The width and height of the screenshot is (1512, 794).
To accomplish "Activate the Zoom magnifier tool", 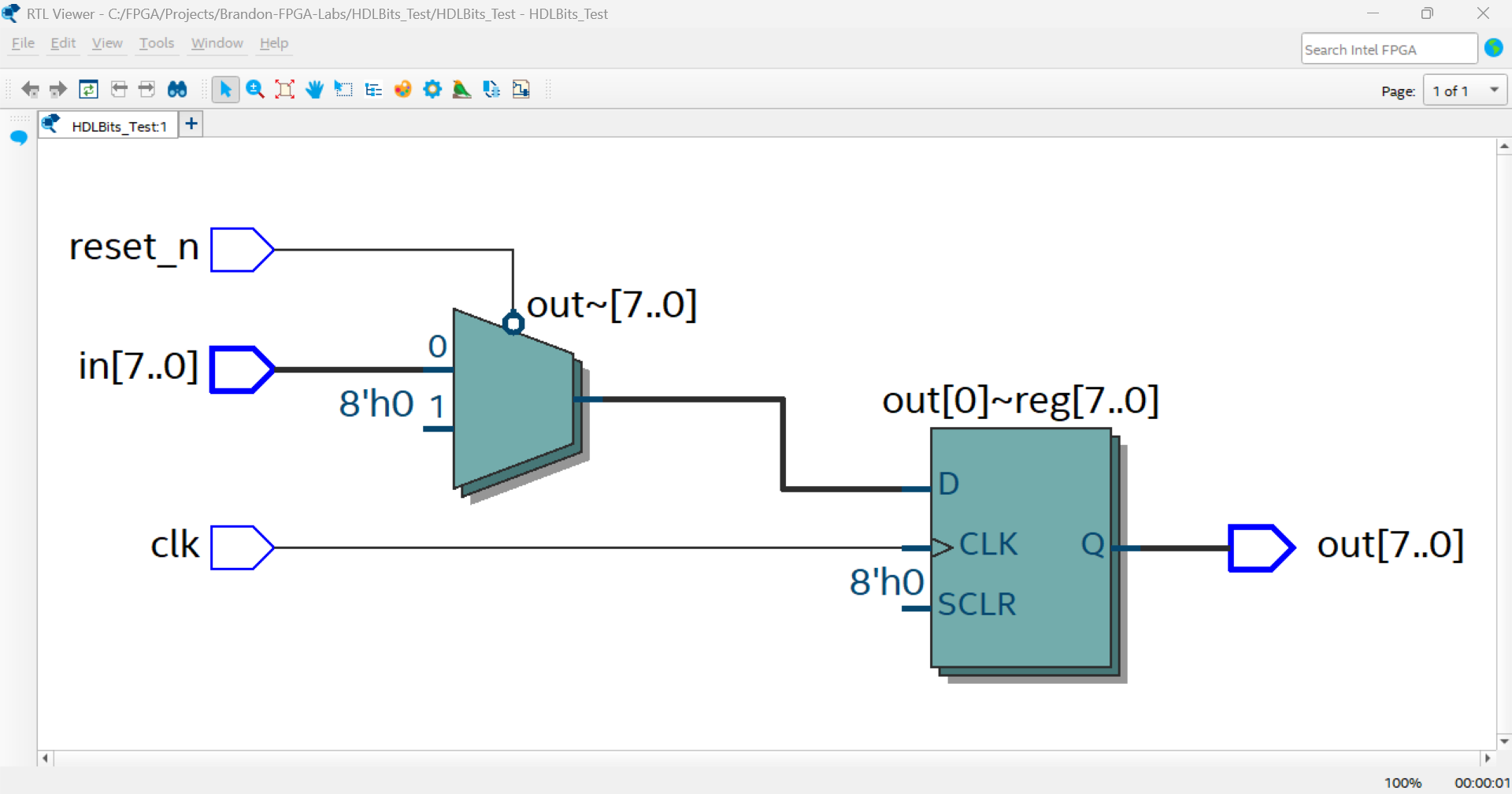I will click(254, 90).
